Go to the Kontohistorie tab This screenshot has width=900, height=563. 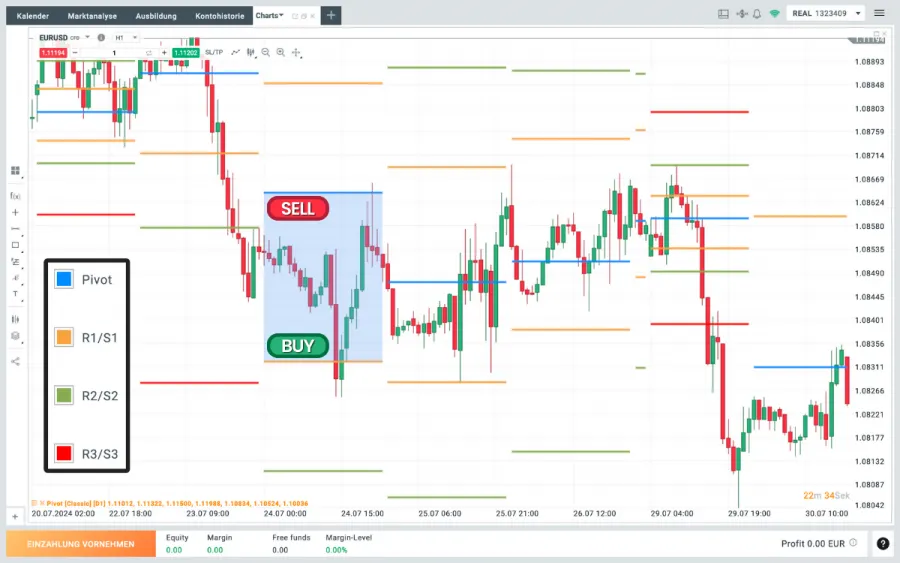pyautogui.click(x=219, y=16)
